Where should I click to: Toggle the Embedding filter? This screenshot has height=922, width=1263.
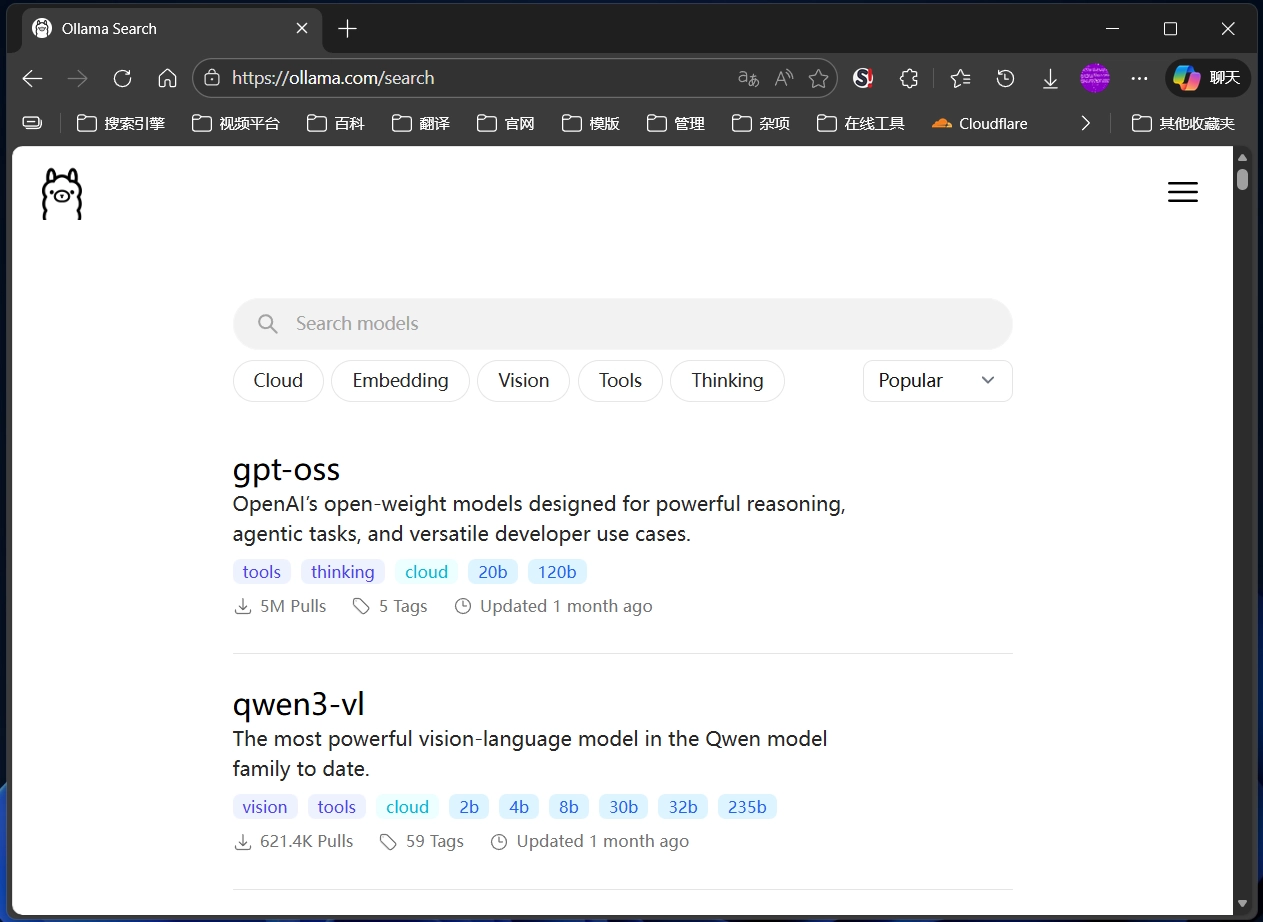(x=400, y=381)
